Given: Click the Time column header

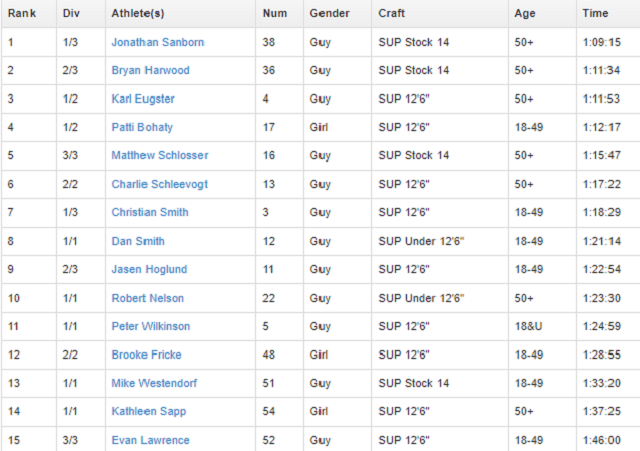Looking at the screenshot, I should pos(594,14).
